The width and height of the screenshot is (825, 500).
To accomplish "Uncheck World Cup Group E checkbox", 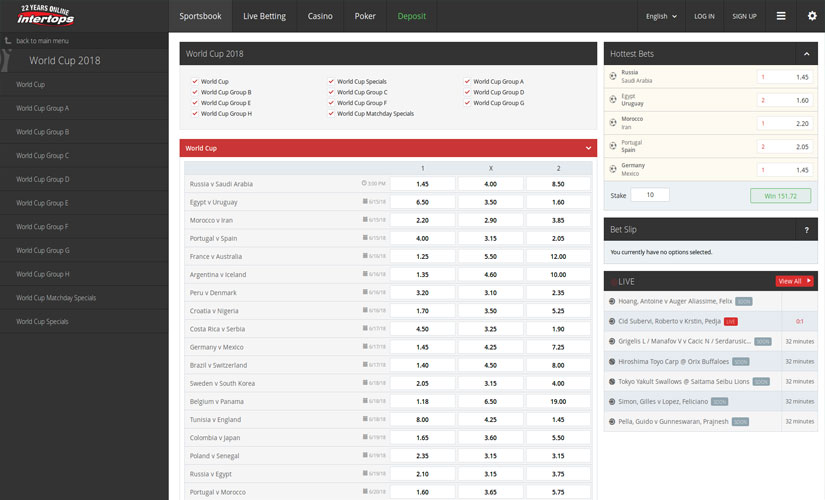I will click(x=195, y=103).
